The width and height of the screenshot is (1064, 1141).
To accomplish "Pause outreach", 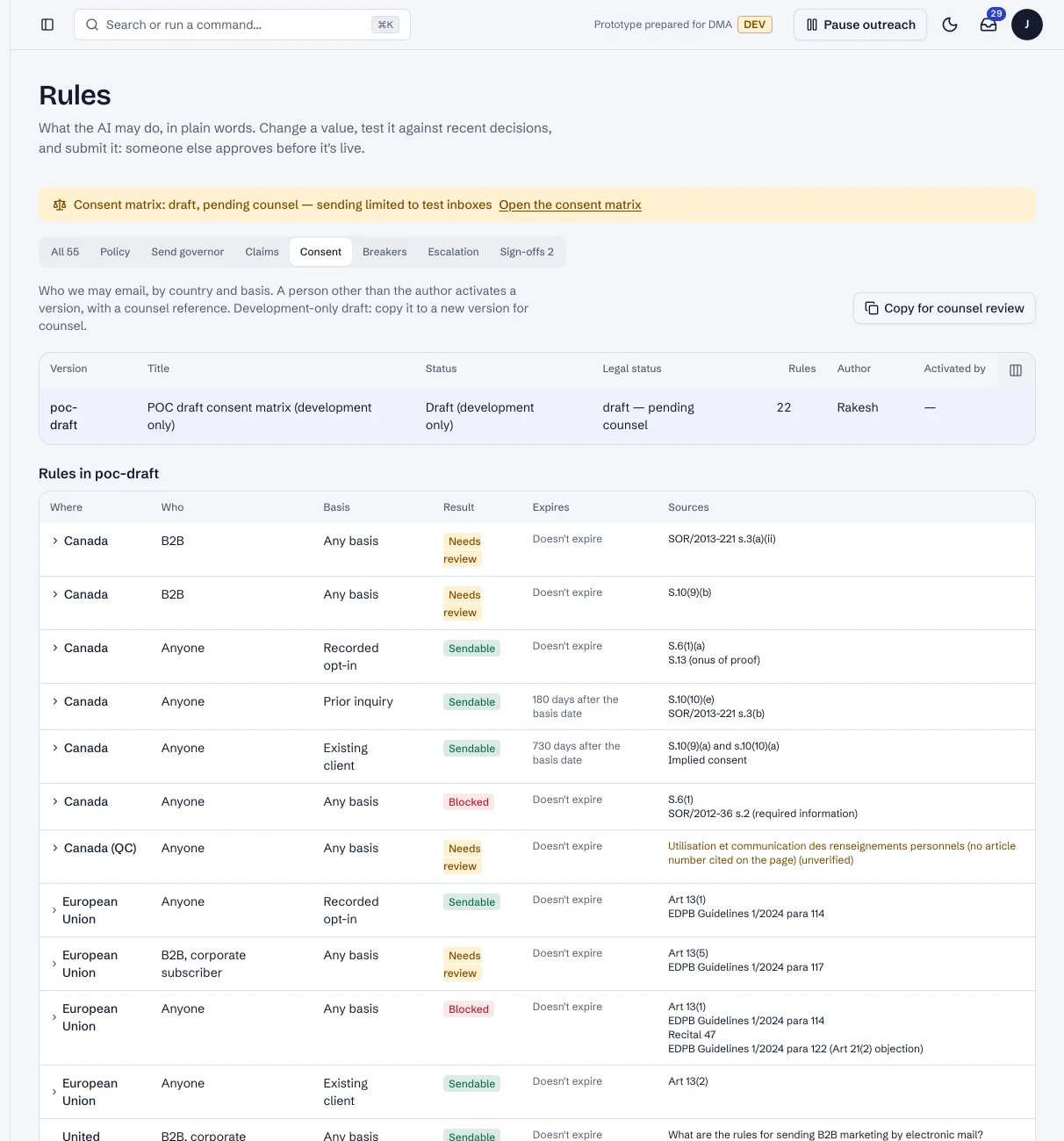I will 860,25.
